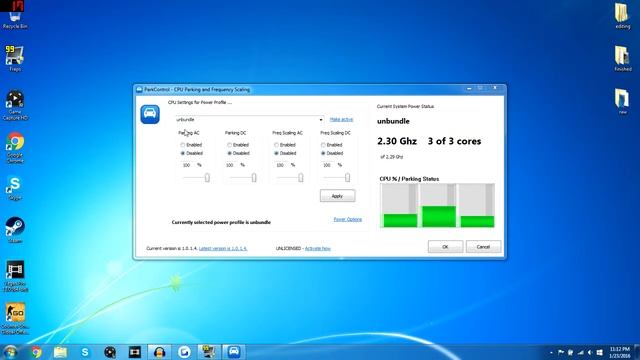This screenshot has width=640, height=360.
Task: Open Skype desktop shortcut
Action: tap(15, 189)
